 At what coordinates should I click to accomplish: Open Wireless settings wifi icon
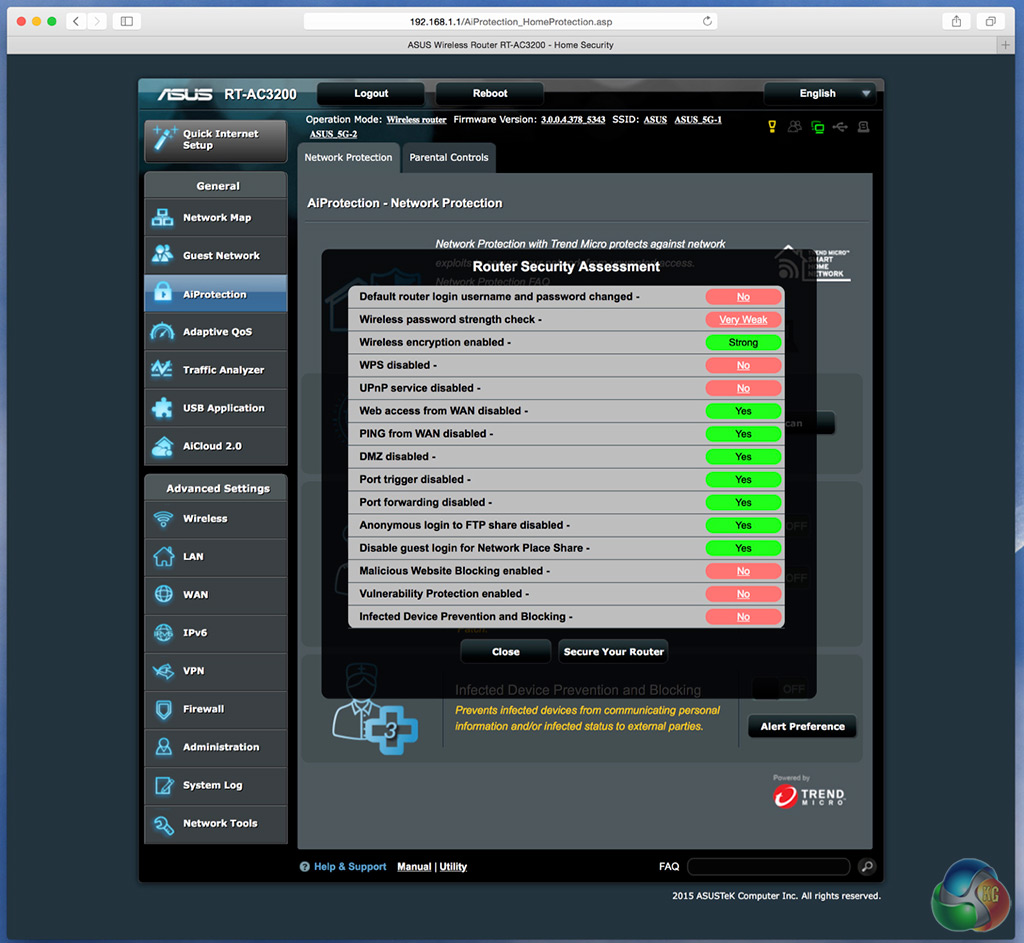tap(163, 519)
